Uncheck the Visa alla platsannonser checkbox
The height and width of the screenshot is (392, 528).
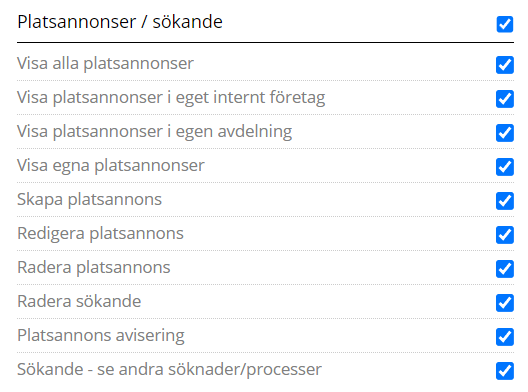click(x=505, y=65)
